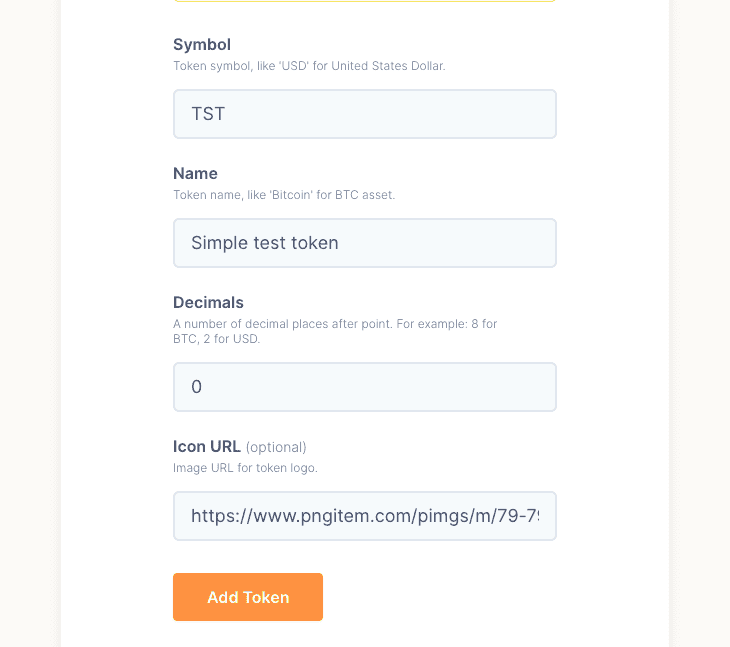The image size is (730, 647).
Task: Click the bold Name field label
Action: click(195, 174)
